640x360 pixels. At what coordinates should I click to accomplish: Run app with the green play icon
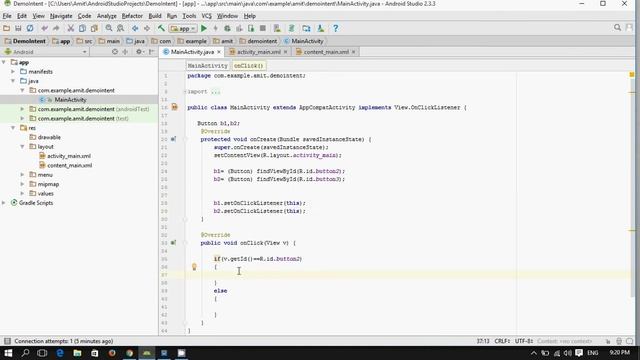pyautogui.click(x=204, y=28)
